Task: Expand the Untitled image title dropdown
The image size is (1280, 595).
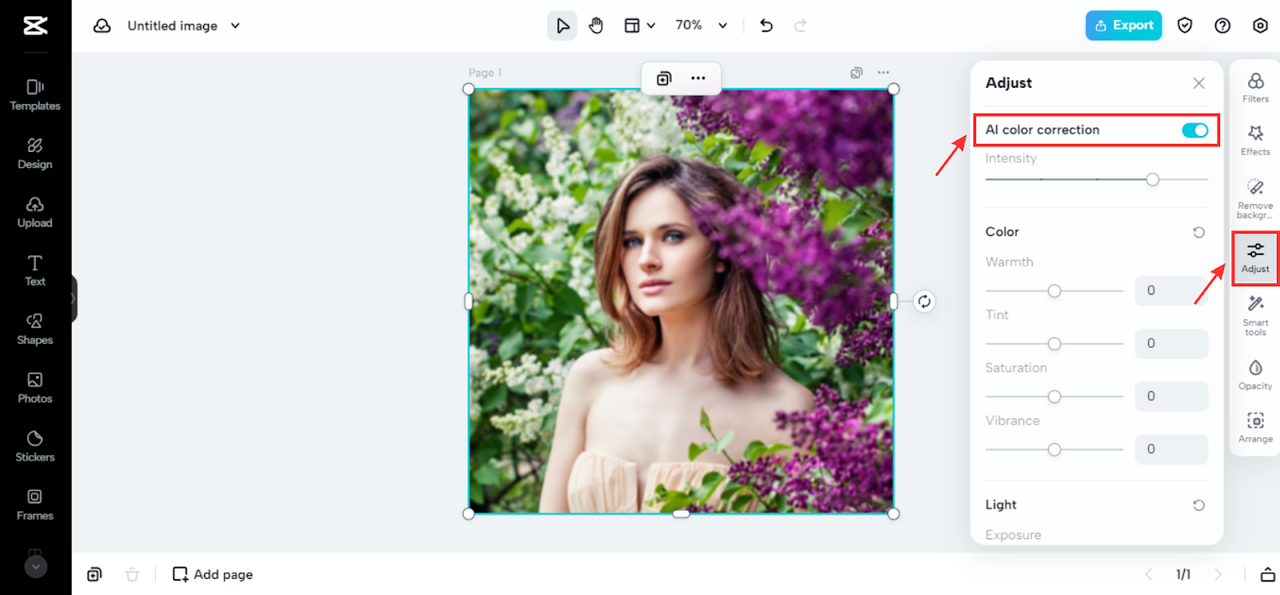Action: pyautogui.click(x=235, y=26)
